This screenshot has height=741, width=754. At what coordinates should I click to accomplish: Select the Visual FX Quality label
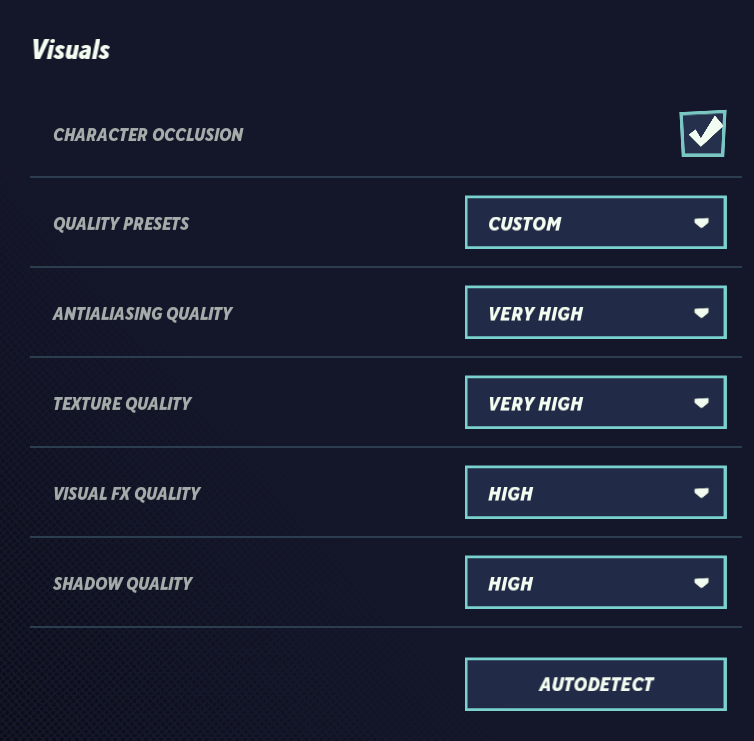point(127,494)
